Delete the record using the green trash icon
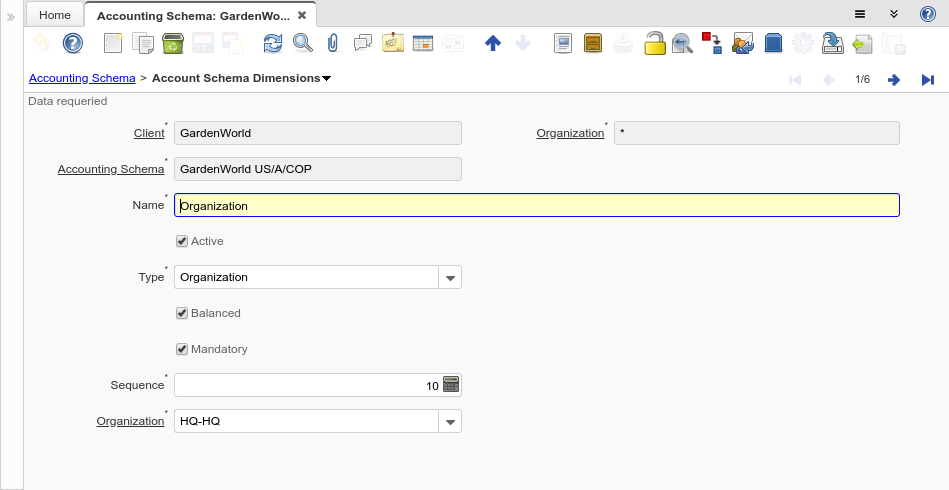The width and height of the screenshot is (949, 490). (x=172, y=43)
